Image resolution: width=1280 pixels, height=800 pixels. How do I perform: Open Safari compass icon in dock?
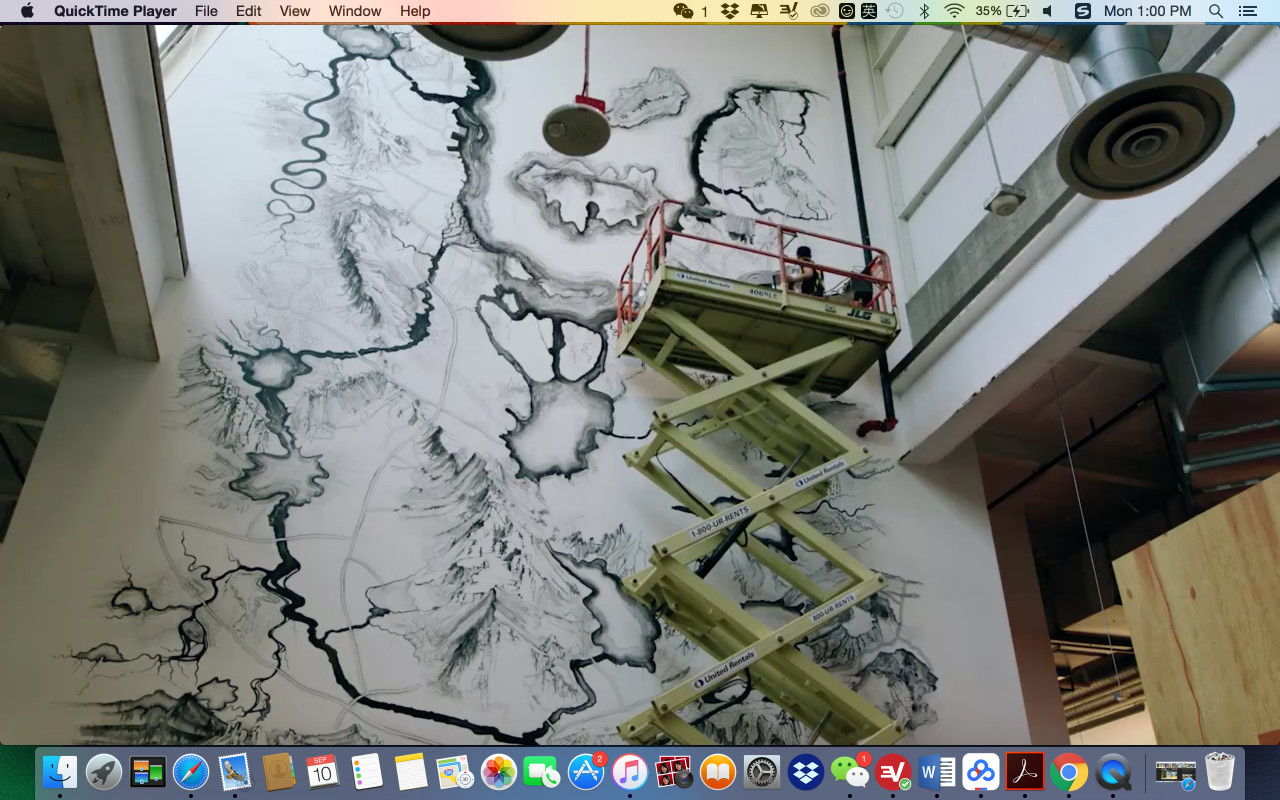point(191,772)
